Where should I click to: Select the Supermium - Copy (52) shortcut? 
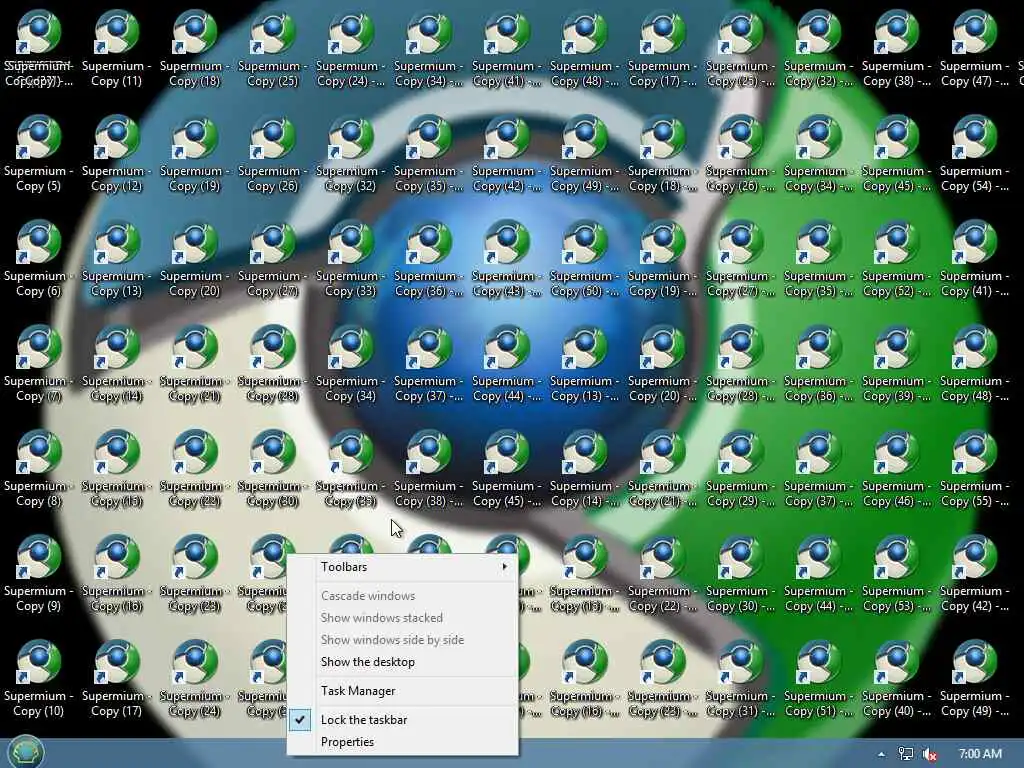(896, 259)
